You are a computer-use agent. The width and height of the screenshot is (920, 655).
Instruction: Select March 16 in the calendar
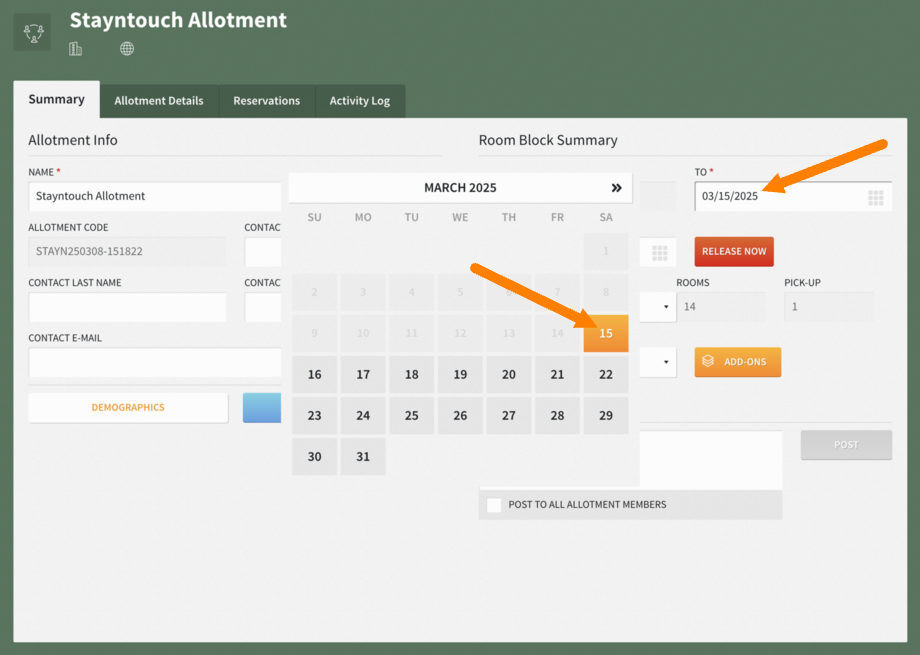314,374
